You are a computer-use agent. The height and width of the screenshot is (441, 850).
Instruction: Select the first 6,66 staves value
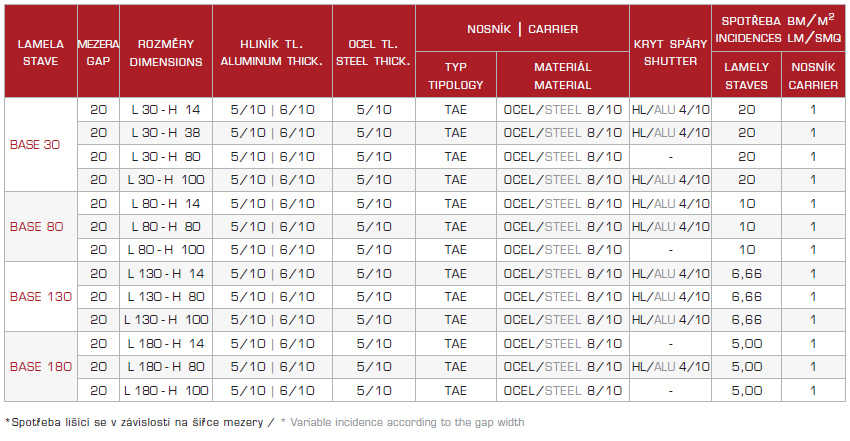pos(746,273)
